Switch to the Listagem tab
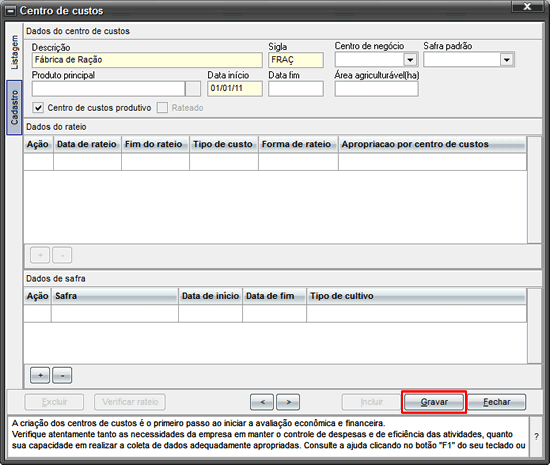Image resolution: width=550 pixels, height=465 pixels. click(14, 52)
